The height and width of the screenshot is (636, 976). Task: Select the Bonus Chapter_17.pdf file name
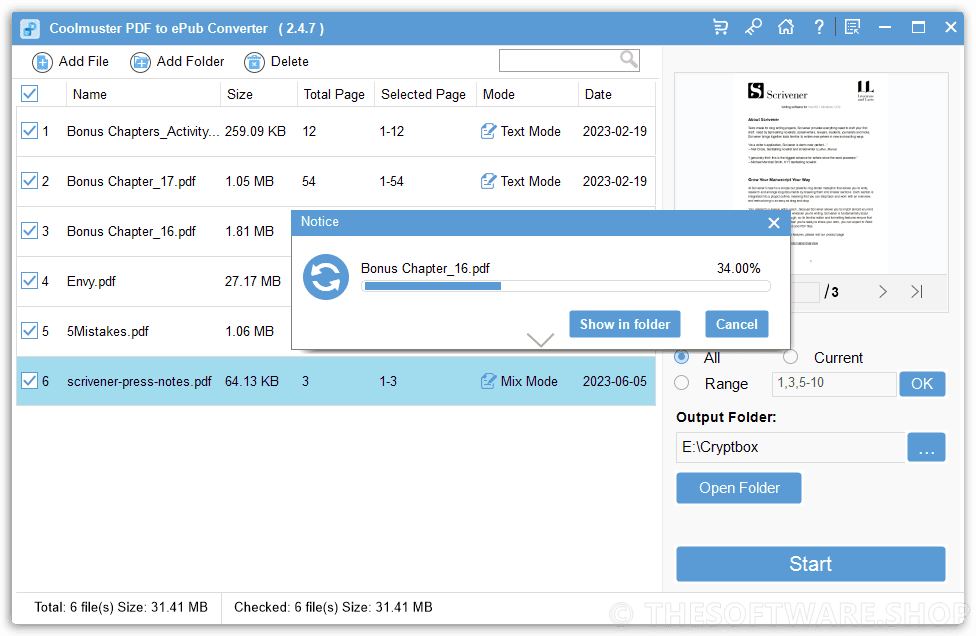[x=131, y=182]
